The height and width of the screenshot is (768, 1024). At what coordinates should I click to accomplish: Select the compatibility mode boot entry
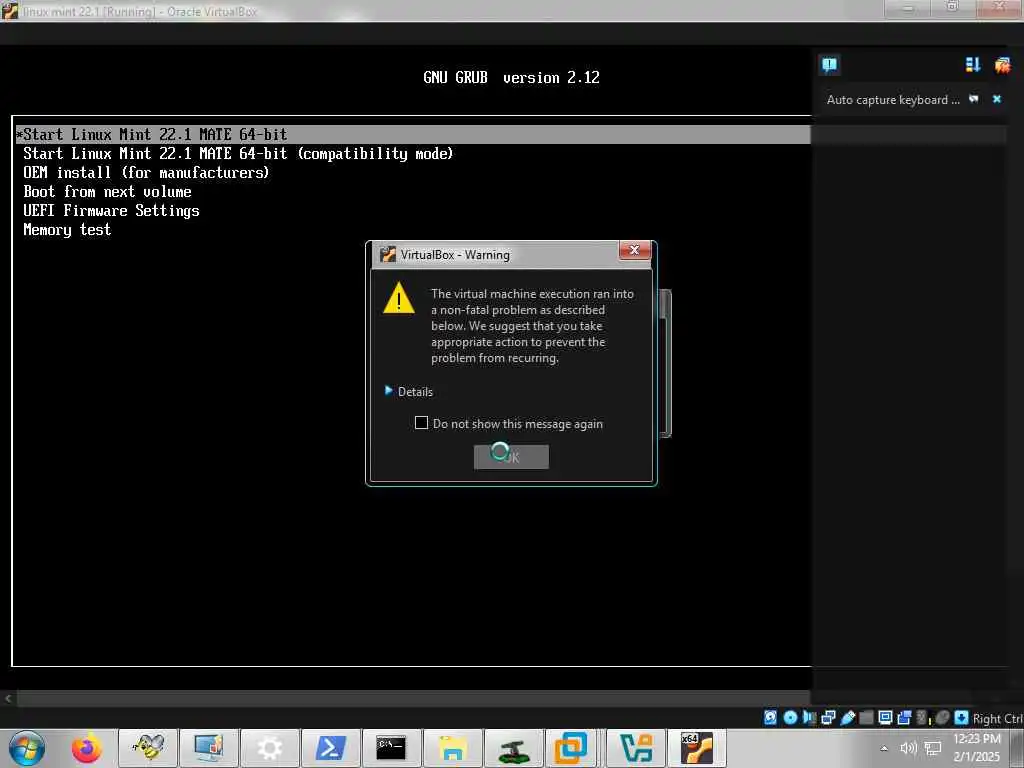pos(238,153)
